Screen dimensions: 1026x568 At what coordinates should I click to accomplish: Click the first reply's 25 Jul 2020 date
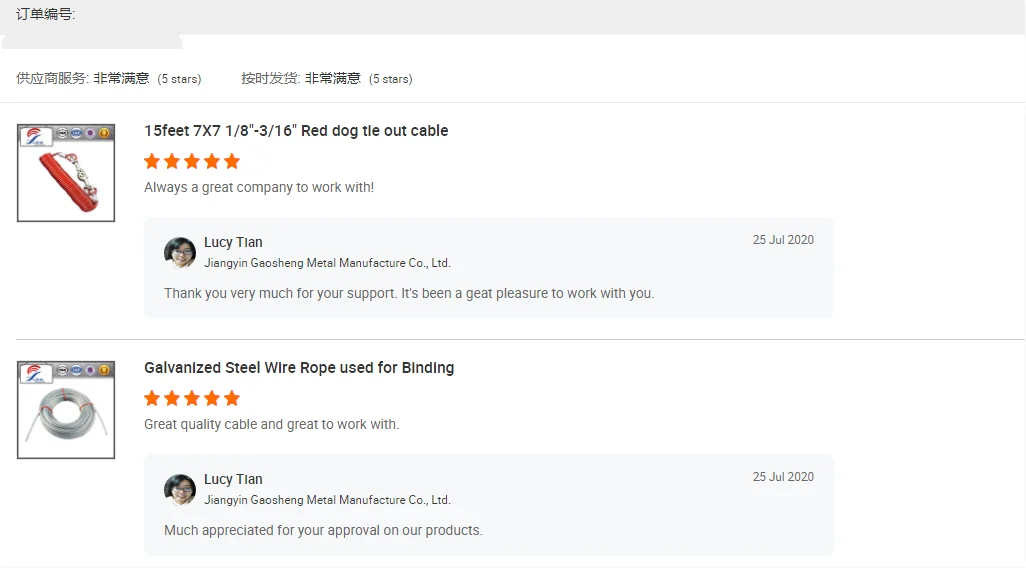(x=783, y=240)
